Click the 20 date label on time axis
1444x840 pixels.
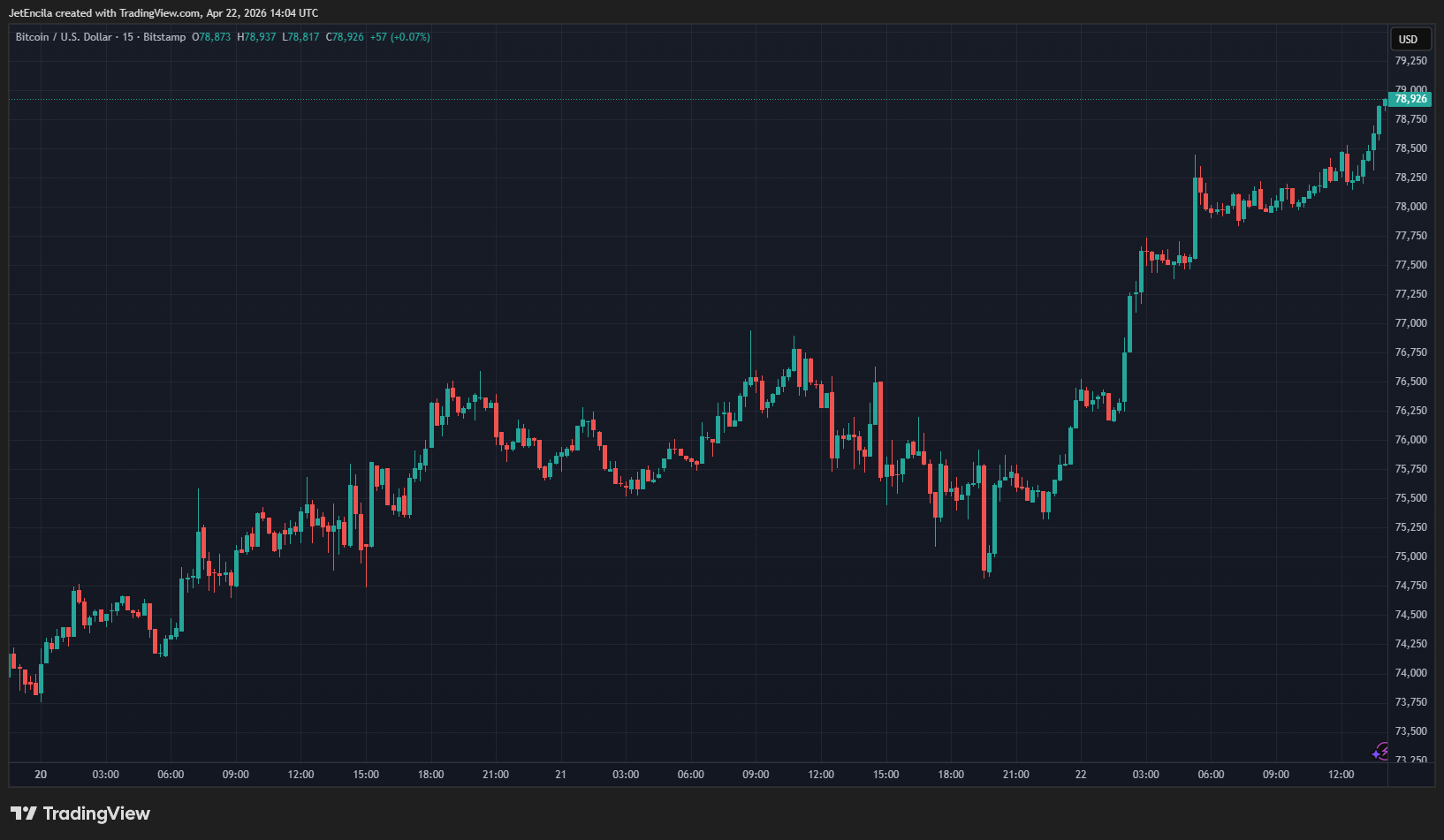[41, 775]
